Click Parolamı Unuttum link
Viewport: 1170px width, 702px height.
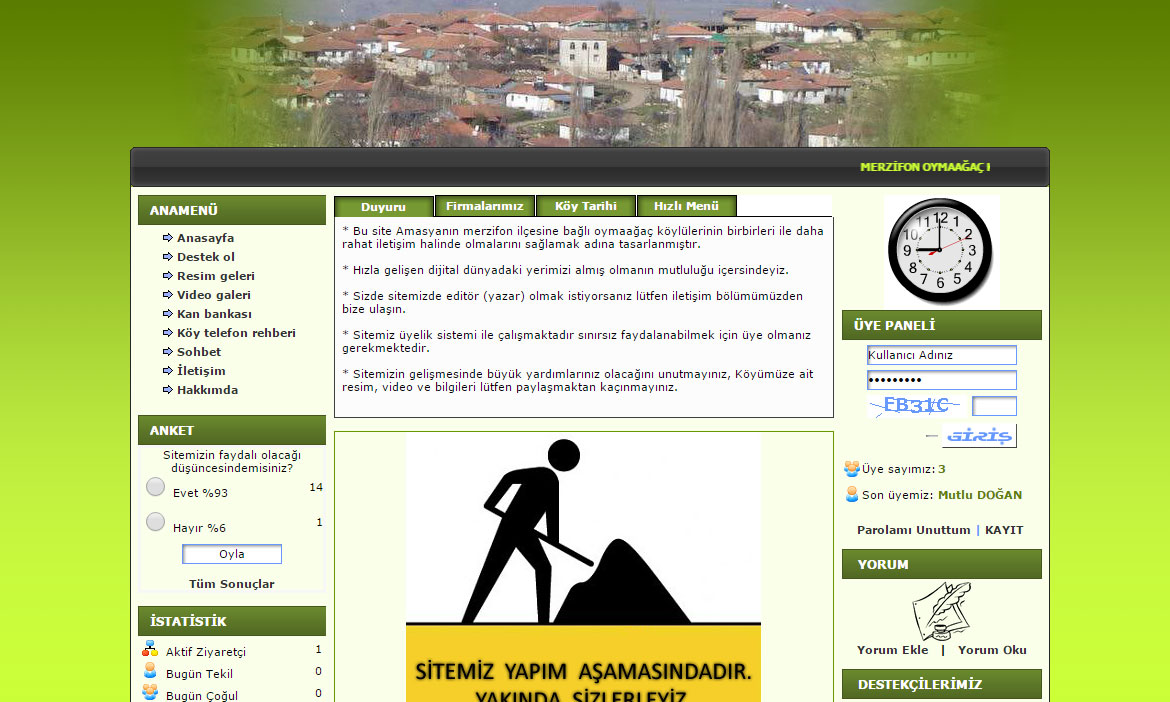click(x=913, y=530)
